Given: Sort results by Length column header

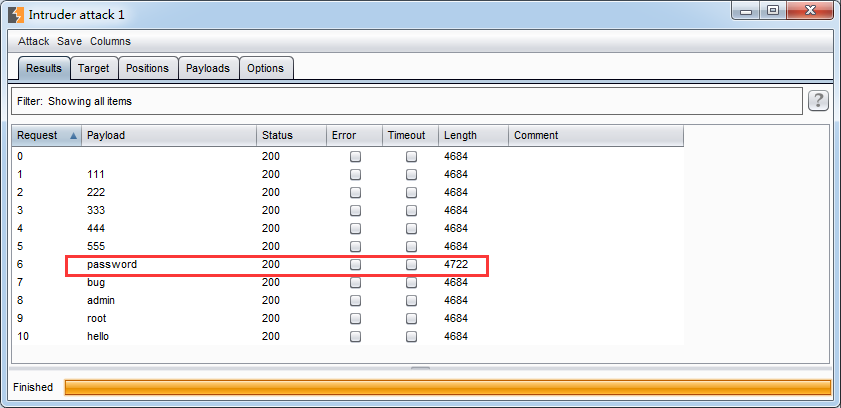Looking at the screenshot, I should point(472,136).
